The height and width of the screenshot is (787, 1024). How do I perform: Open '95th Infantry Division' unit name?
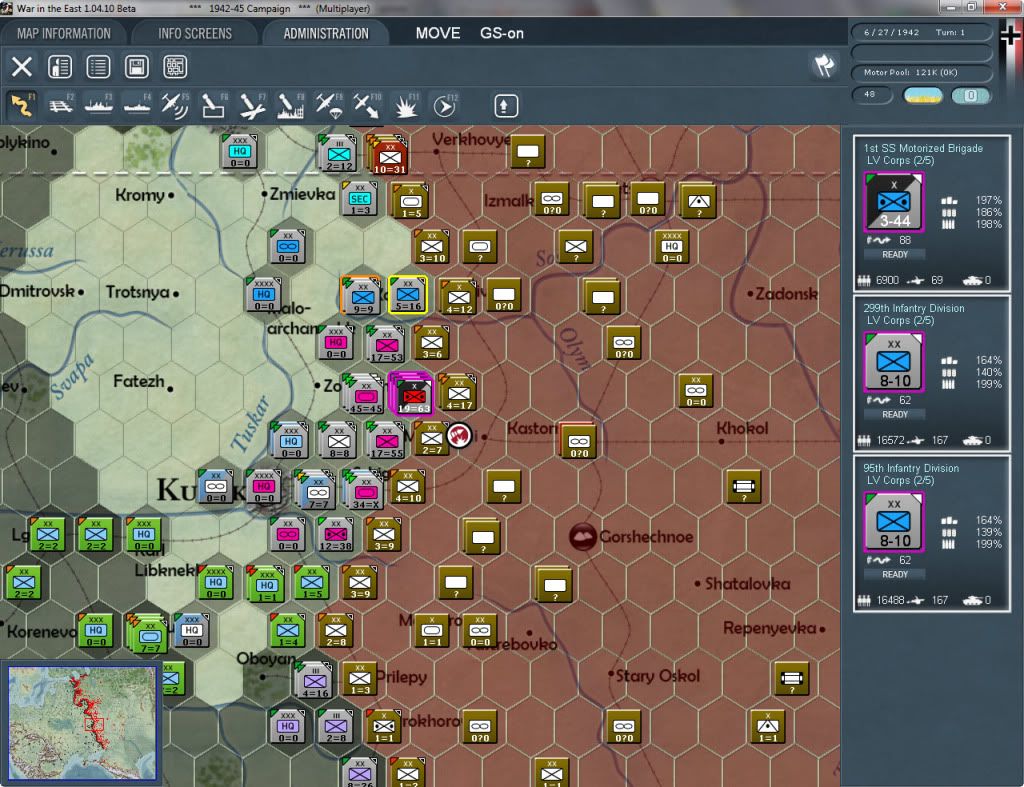point(911,468)
